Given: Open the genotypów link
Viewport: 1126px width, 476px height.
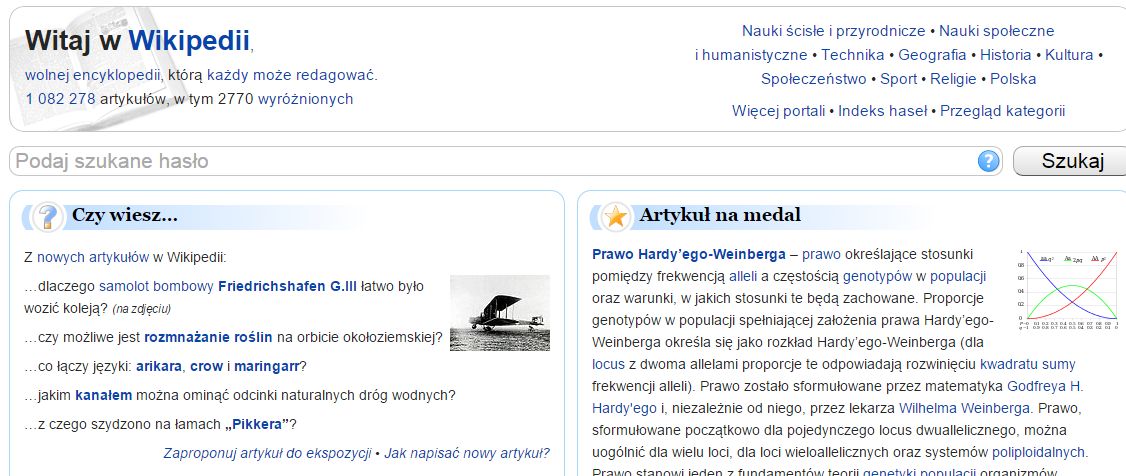Looking at the screenshot, I should 878,276.
